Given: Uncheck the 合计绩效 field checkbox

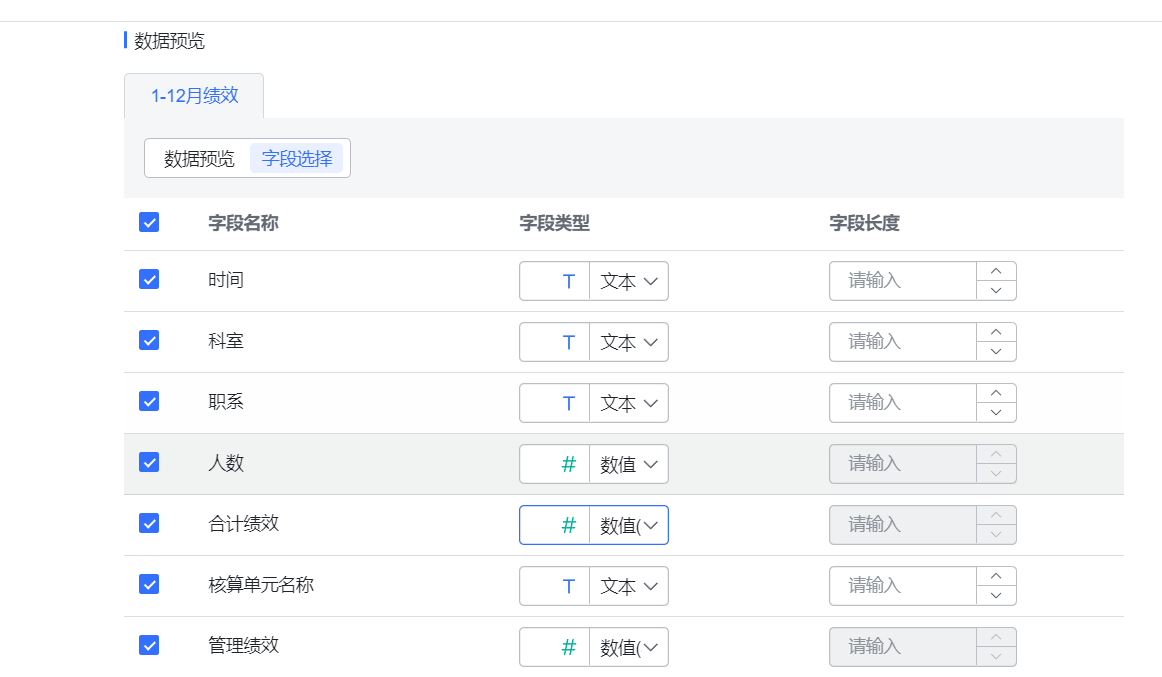Looking at the screenshot, I should point(149,524).
